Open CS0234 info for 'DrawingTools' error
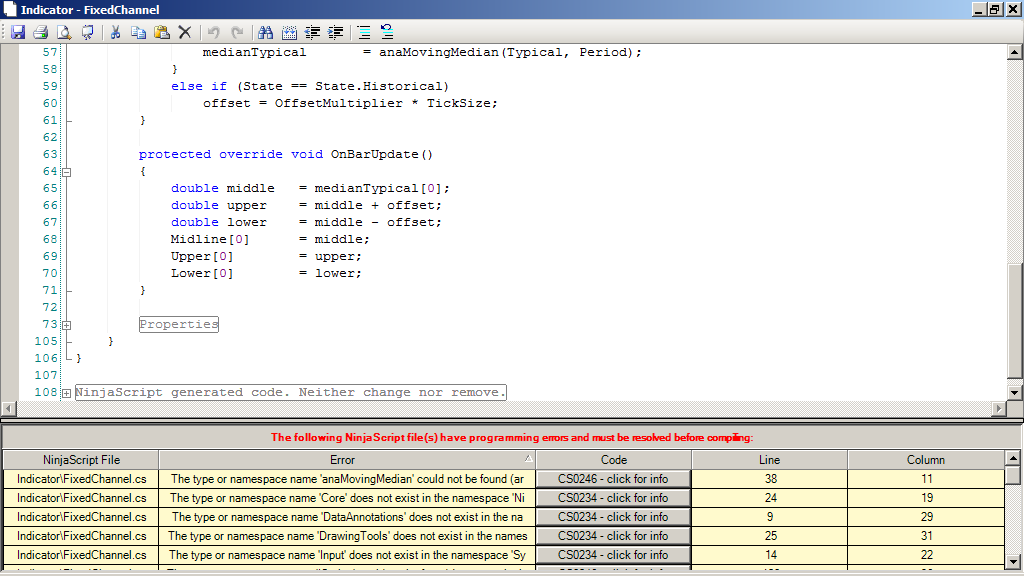 613,536
